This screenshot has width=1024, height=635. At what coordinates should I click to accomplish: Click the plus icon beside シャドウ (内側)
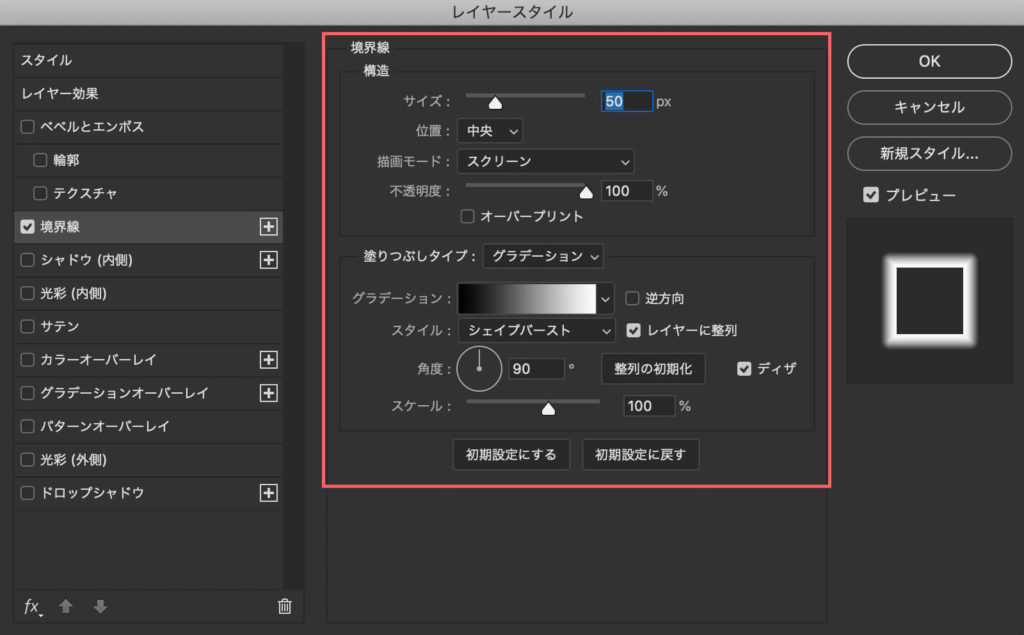point(268,260)
